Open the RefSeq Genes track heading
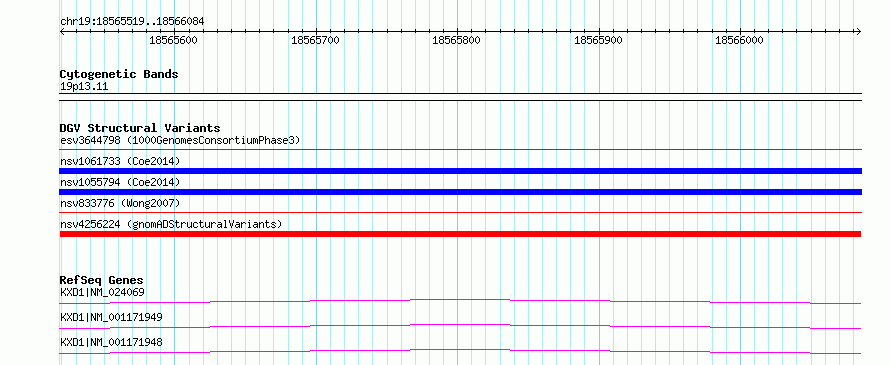The image size is (890, 365). coord(102,280)
